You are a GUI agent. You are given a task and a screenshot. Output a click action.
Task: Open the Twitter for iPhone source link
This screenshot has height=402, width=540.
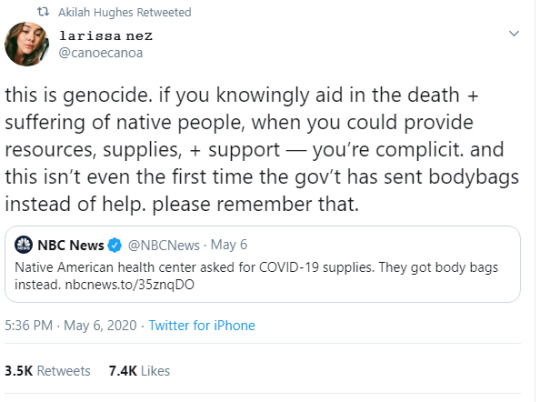(202, 325)
